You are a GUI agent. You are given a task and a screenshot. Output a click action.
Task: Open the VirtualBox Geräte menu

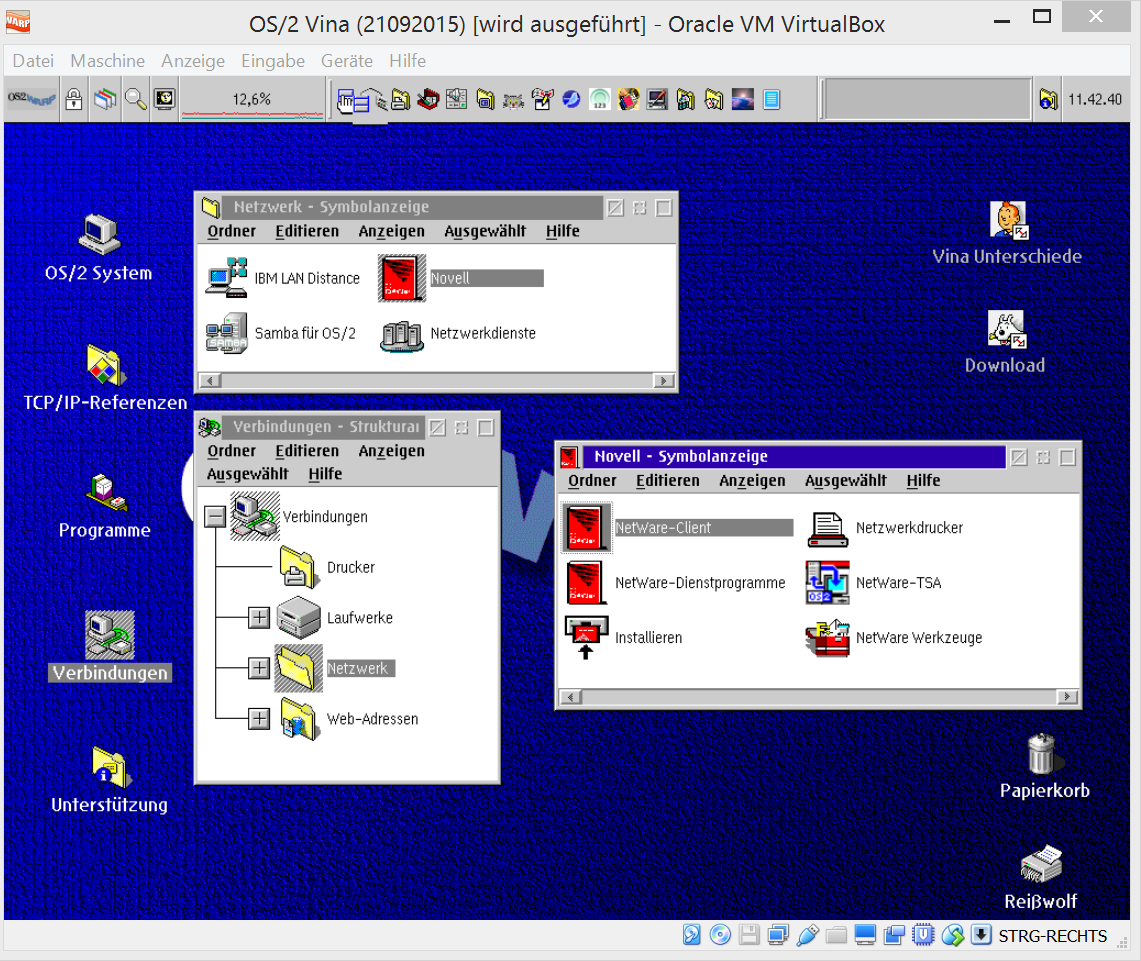pyautogui.click(x=347, y=61)
